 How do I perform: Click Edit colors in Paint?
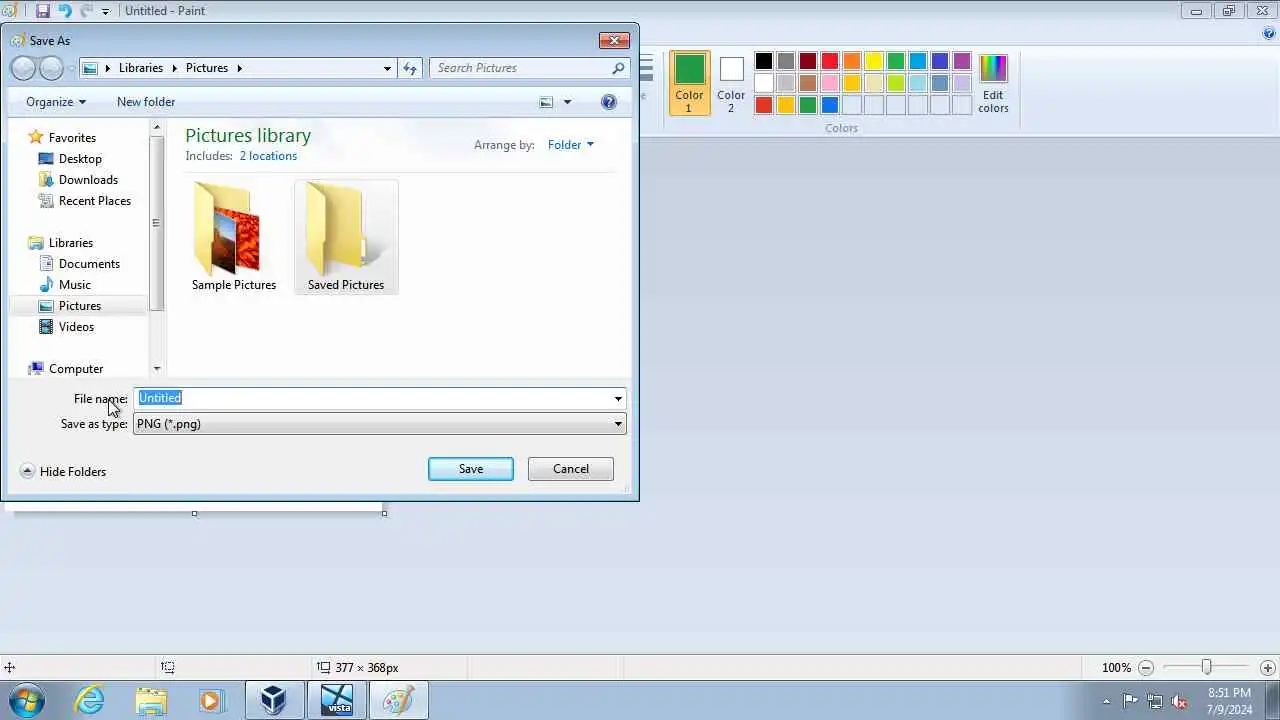993,84
